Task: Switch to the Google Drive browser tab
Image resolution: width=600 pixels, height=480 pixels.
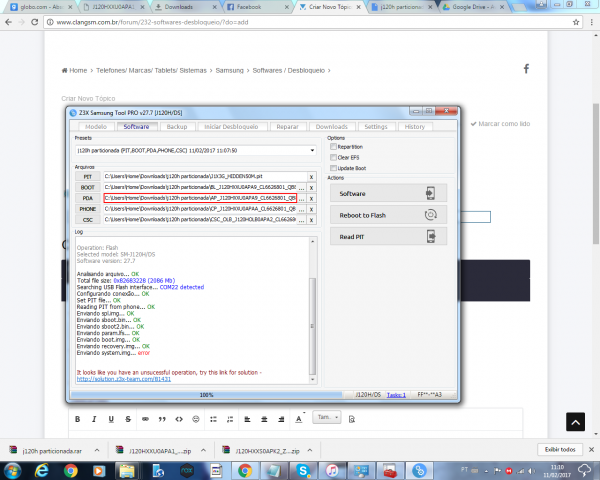Action: coord(474,7)
